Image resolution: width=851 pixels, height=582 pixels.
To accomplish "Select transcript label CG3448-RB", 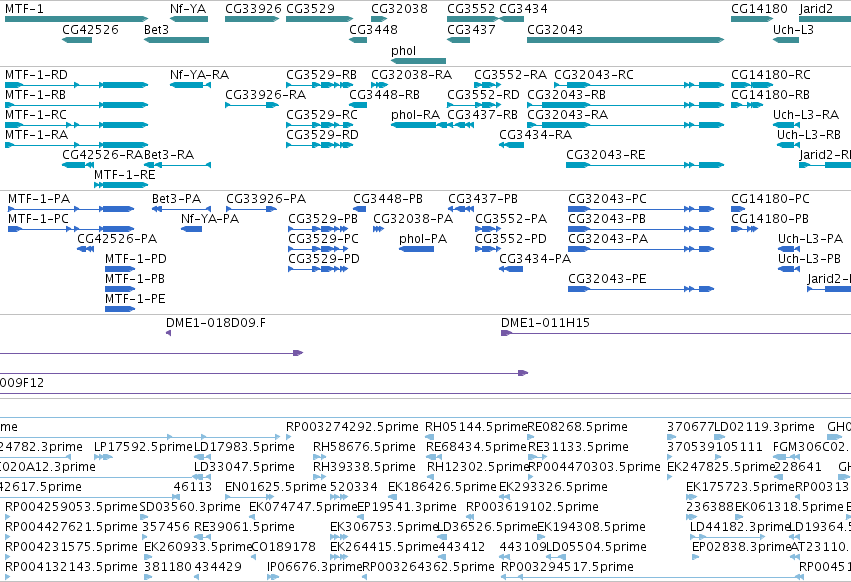I will [x=384, y=94].
